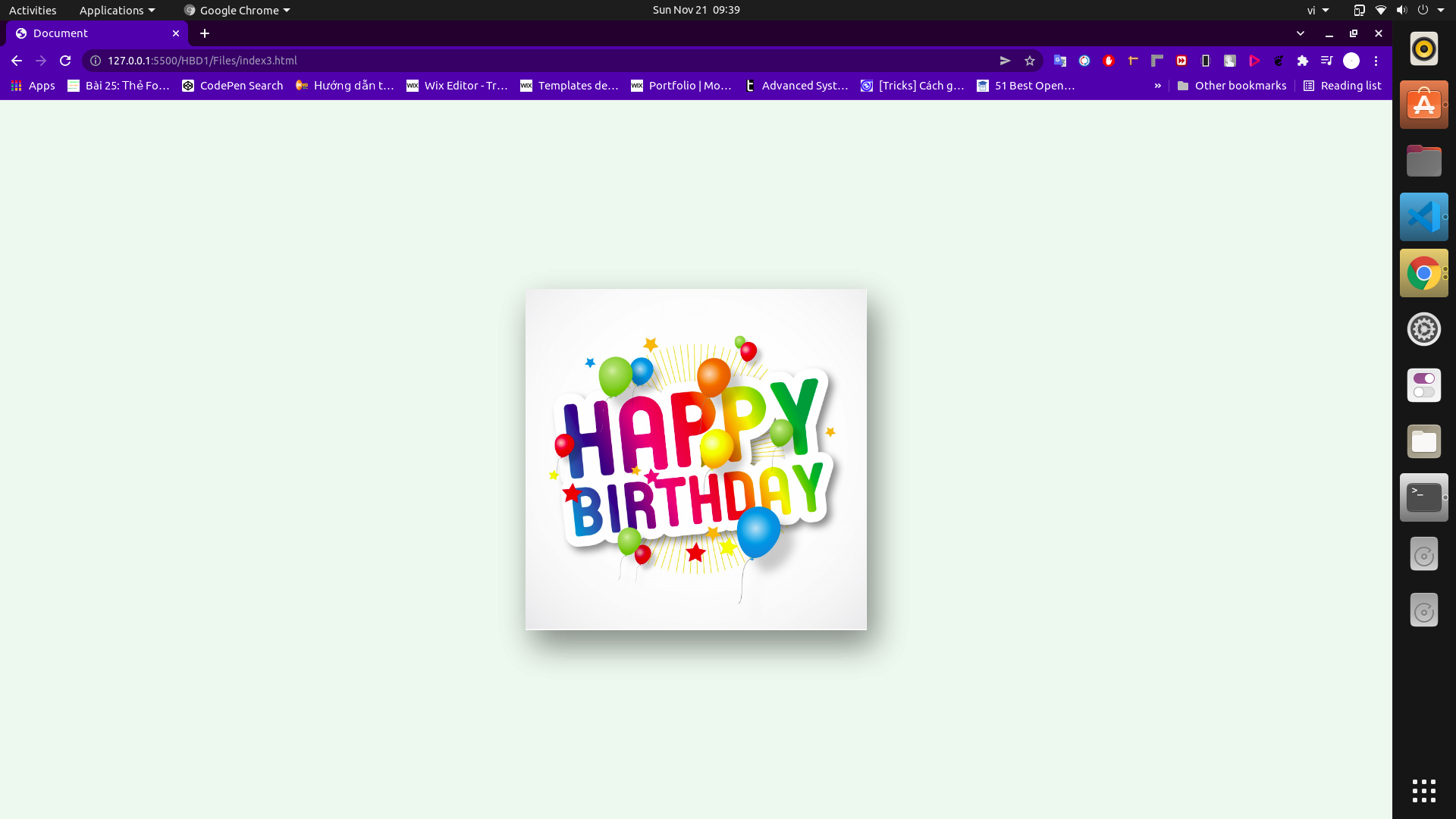1456x819 pixels.
Task: Reload the current page
Action: pos(65,61)
